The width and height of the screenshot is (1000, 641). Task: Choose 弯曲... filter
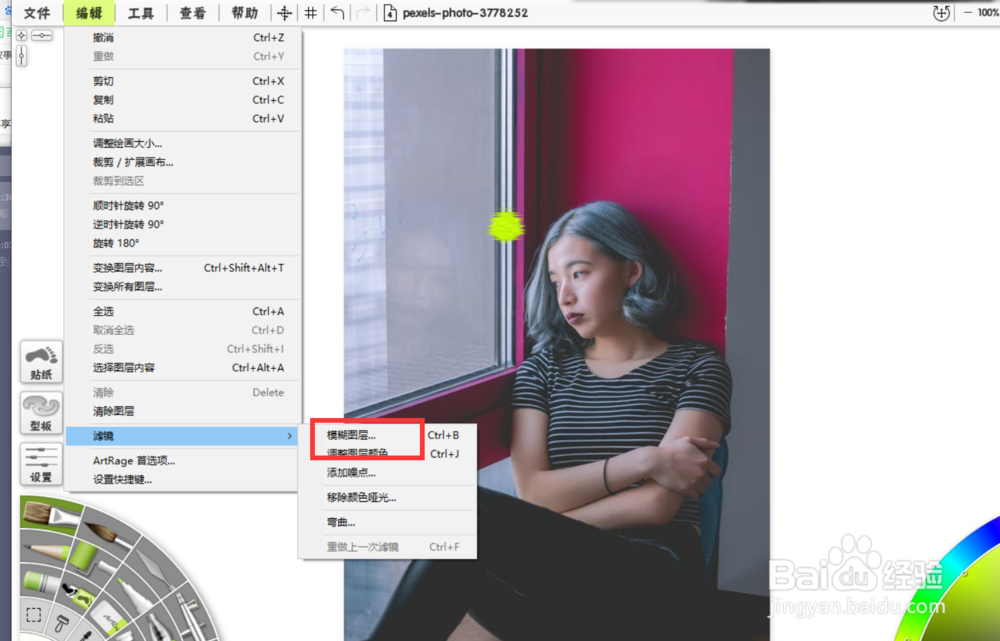388,522
